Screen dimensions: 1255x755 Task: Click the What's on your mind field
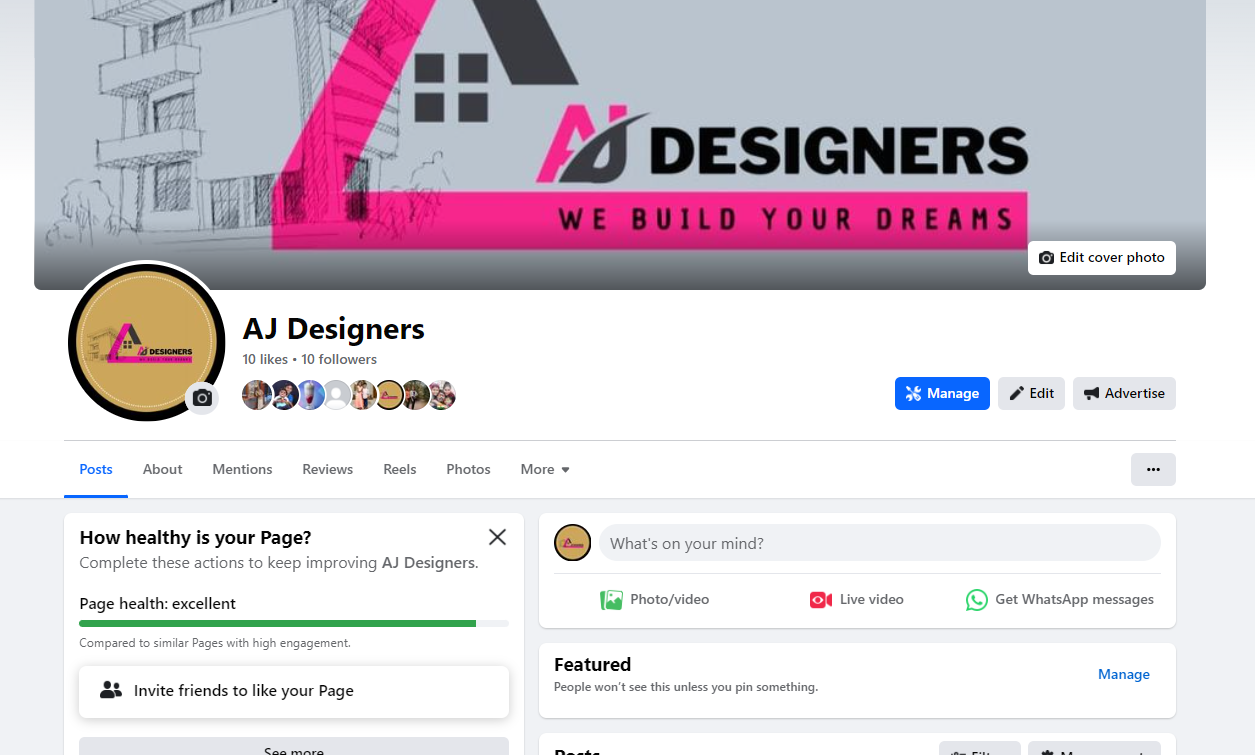(880, 544)
